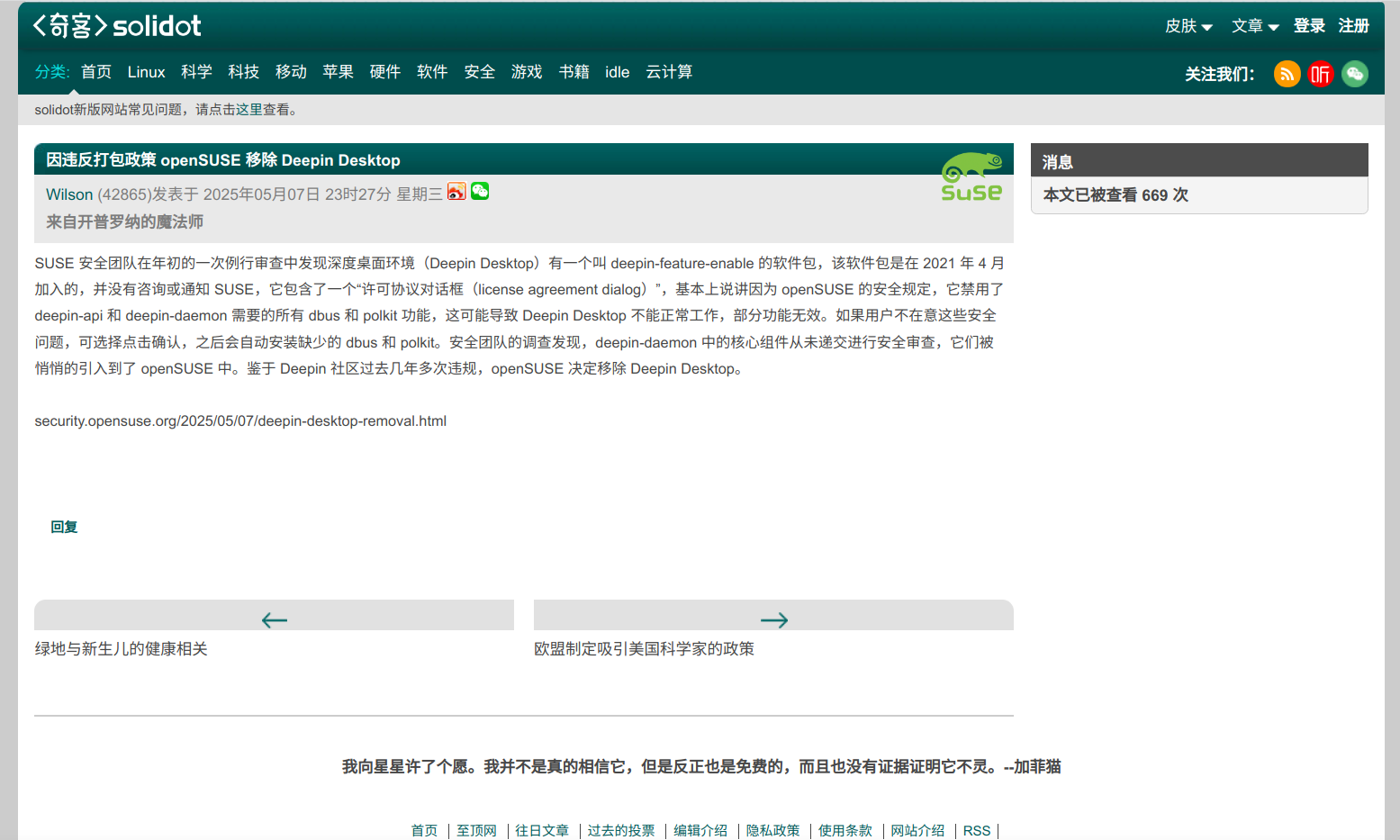Open footer link 隐私政策
1400x840 pixels.
[772, 830]
